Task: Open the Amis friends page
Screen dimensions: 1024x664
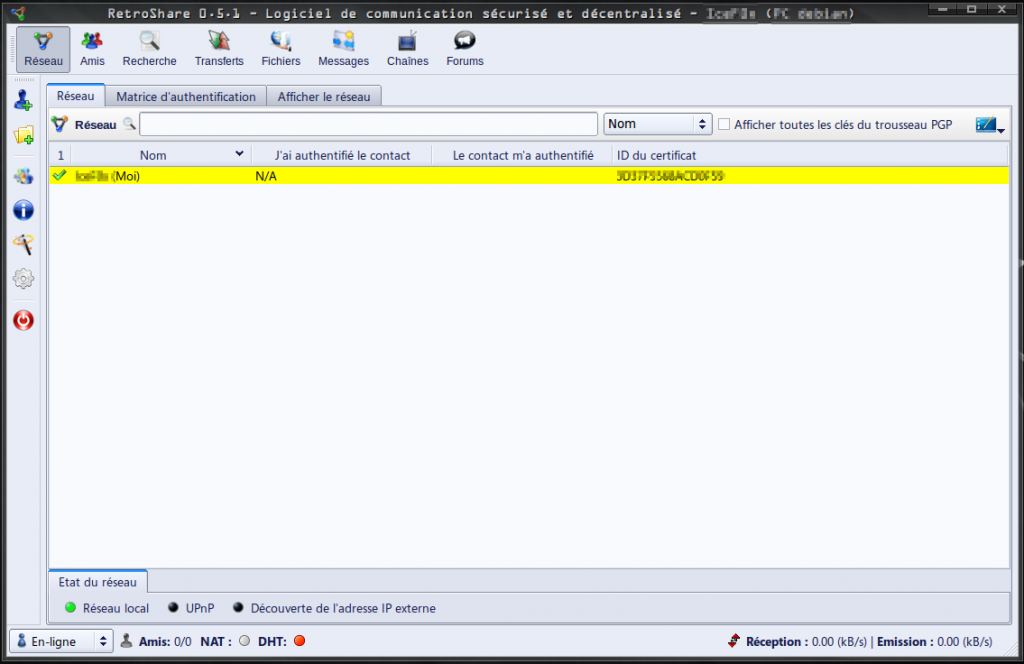Action: click(x=92, y=49)
